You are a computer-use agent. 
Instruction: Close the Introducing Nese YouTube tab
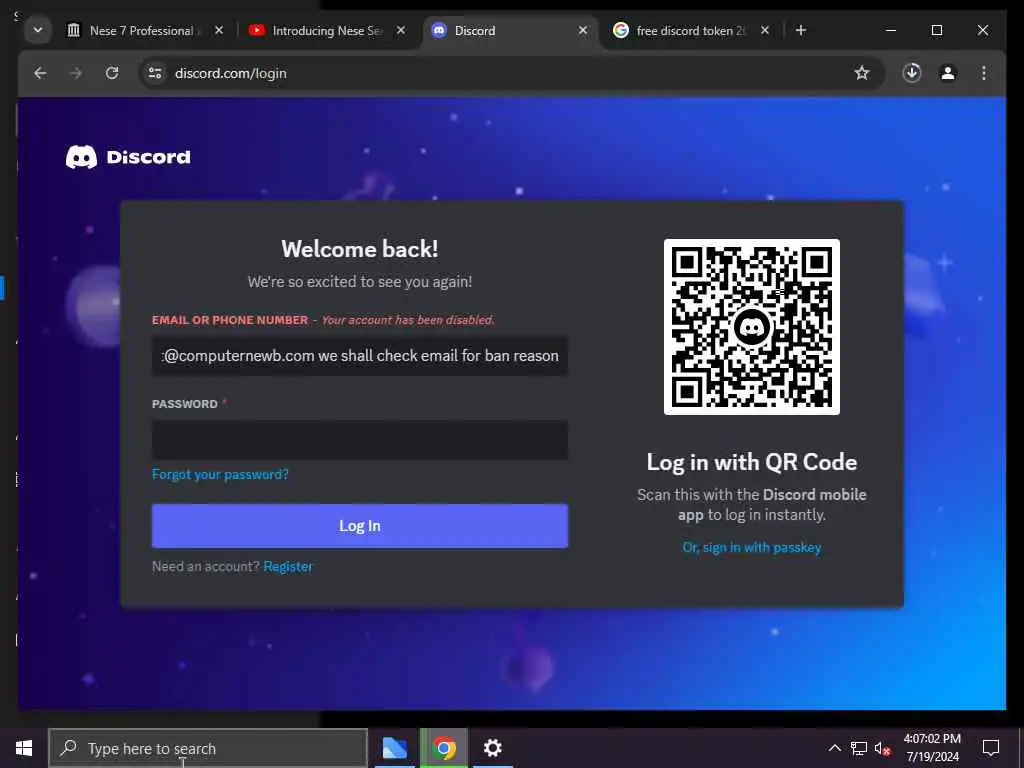pos(401,30)
